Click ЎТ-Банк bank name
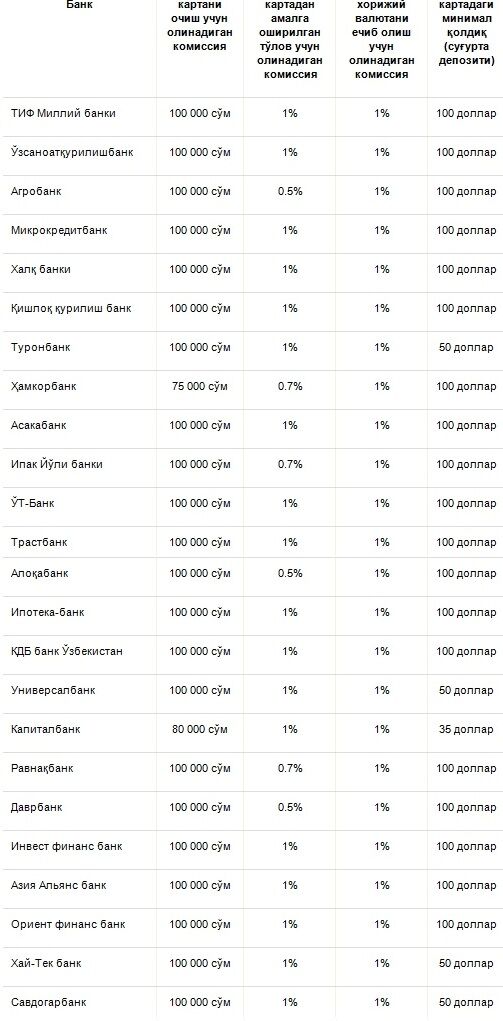503x1021 pixels. tap(33, 504)
